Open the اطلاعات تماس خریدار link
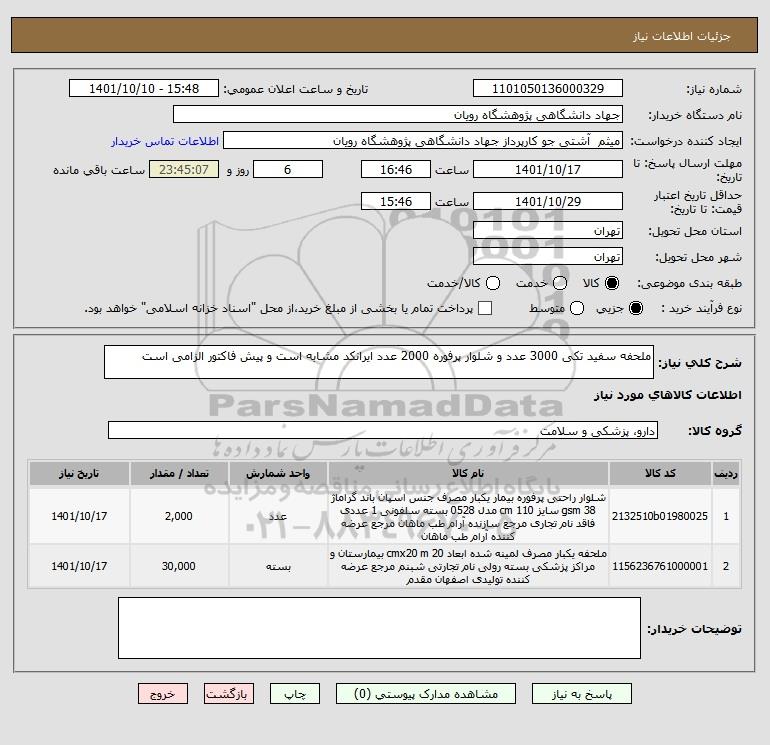 point(165,141)
